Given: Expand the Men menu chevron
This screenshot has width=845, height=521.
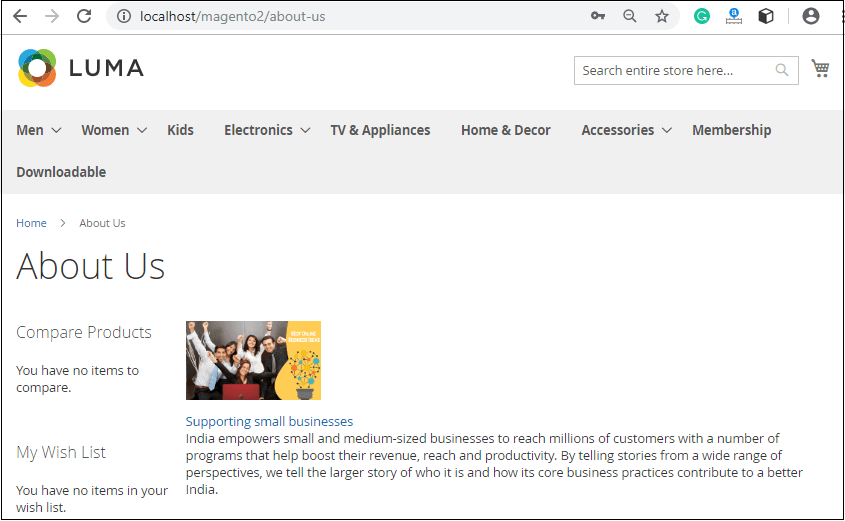Looking at the screenshot, I should pyautogui.click(x=56, y=130).
